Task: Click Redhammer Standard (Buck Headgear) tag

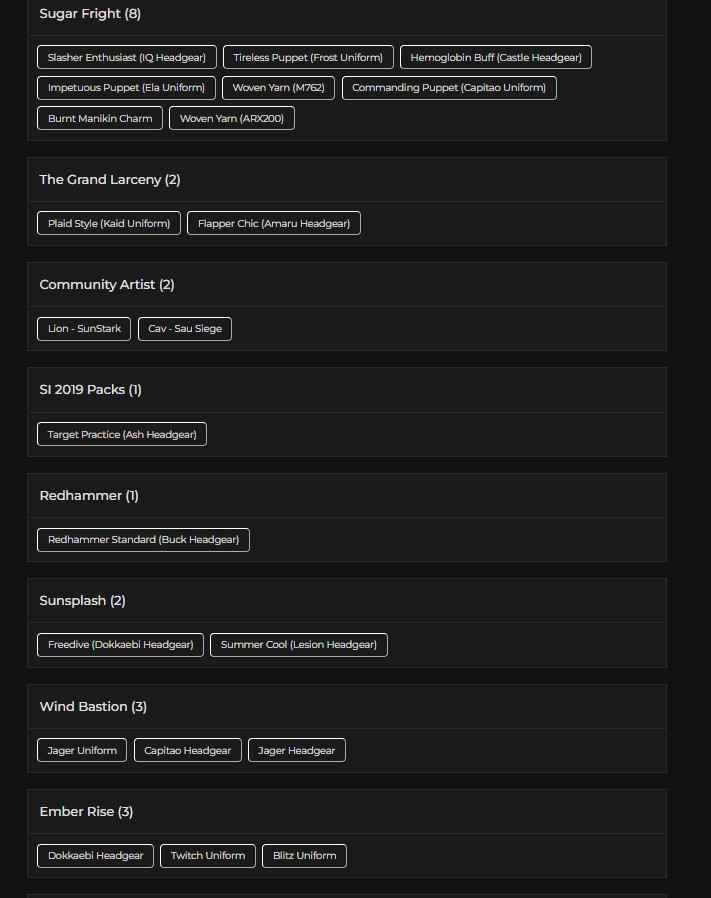Action: point(143,540)
